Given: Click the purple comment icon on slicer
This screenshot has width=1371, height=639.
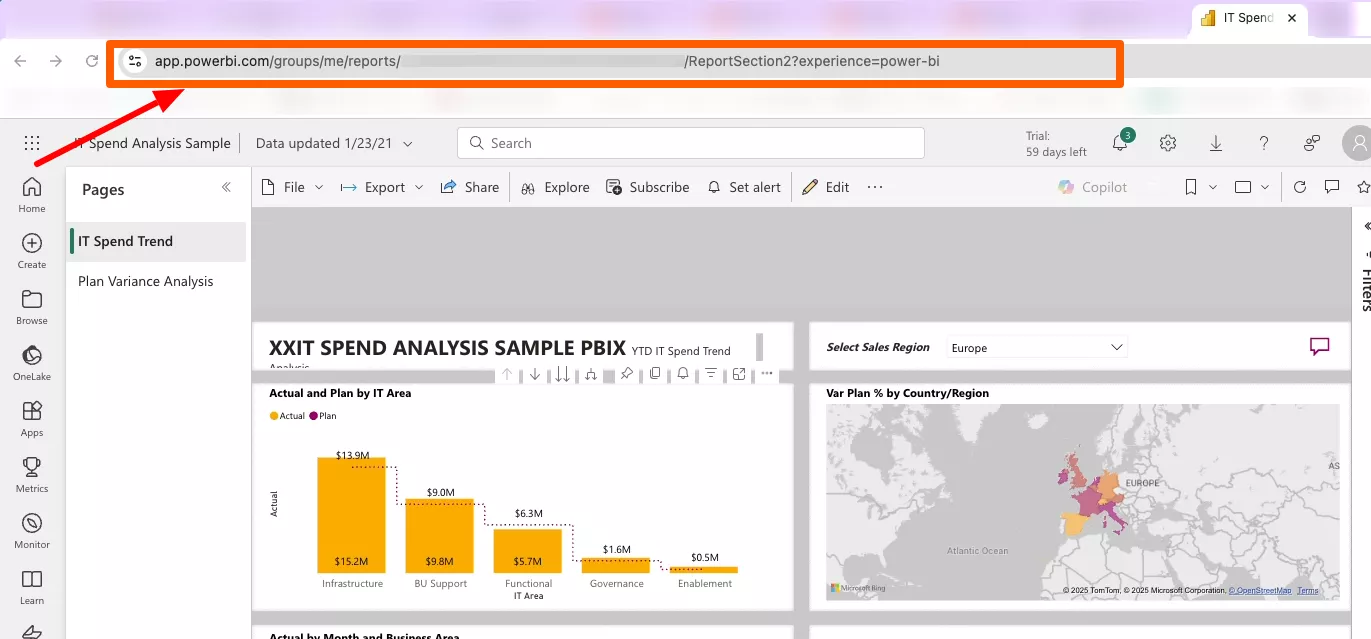Looking at the screenshot, I should point(1320,347).
